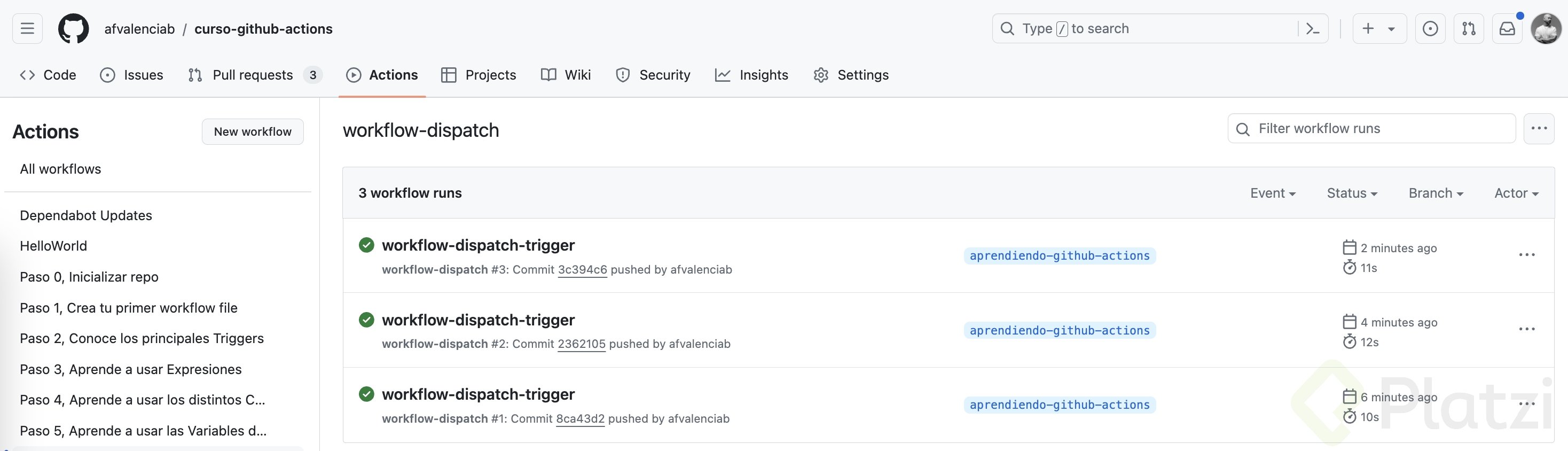Open the notifications inbox icon

(1507, 29)
